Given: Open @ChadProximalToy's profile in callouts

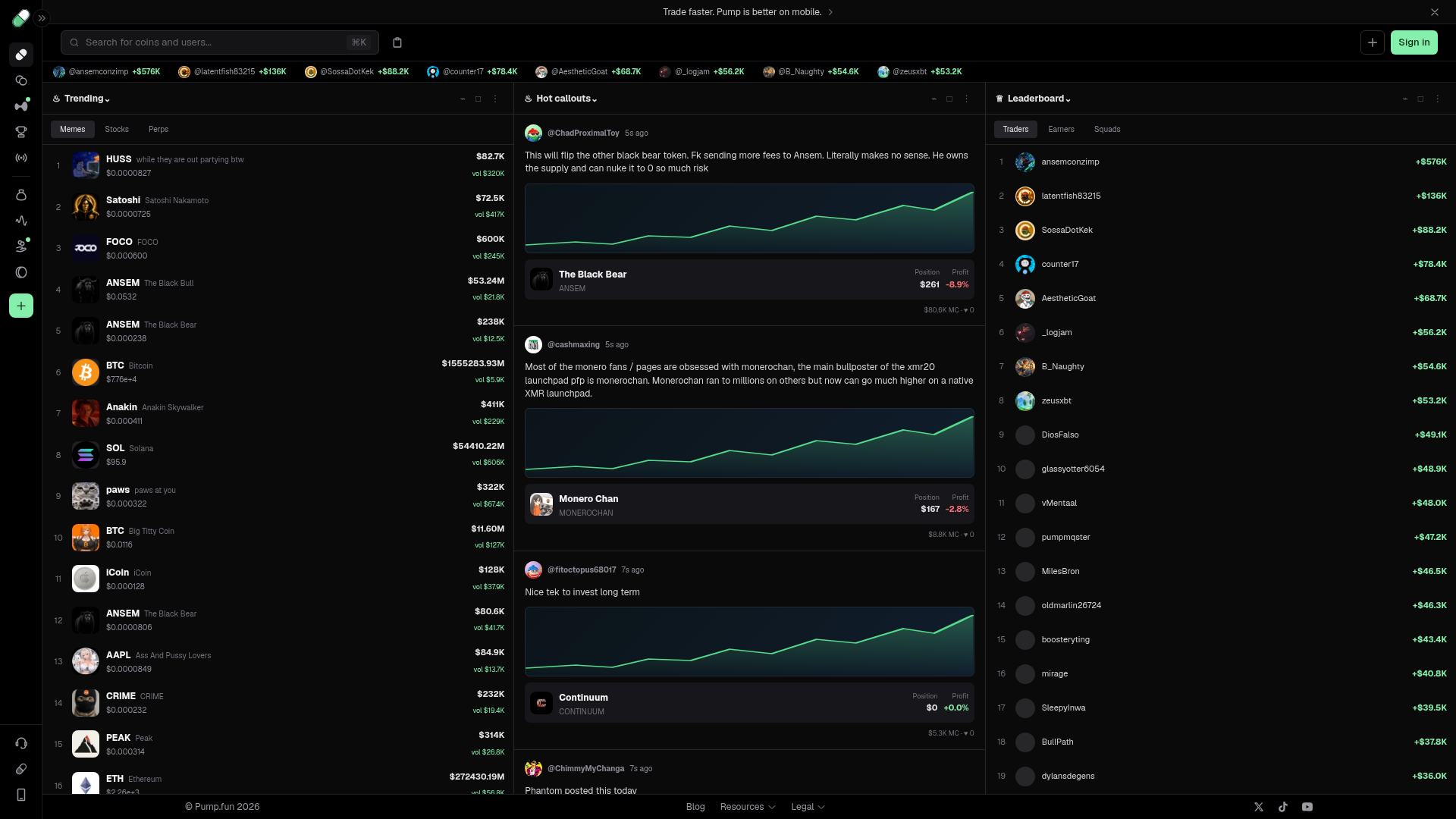Looking at the screenshot, I should (583, 133).
